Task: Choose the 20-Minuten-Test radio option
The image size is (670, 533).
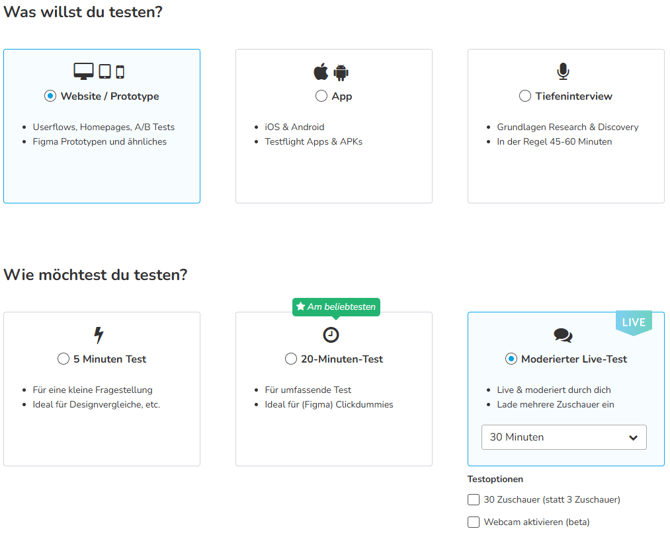Action: (x=291, y=359)
